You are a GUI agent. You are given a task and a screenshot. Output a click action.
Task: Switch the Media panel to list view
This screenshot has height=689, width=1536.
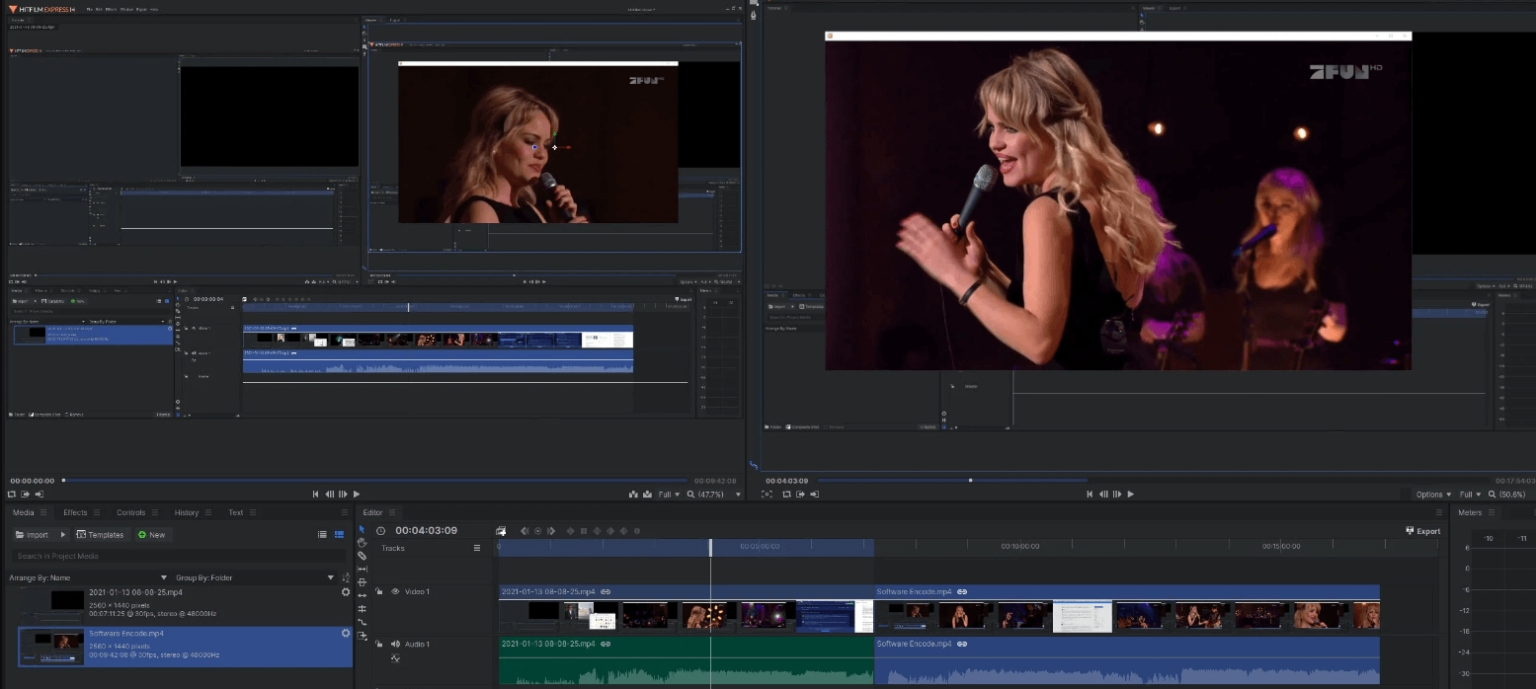pyautogui.click(x=322, y=535)
